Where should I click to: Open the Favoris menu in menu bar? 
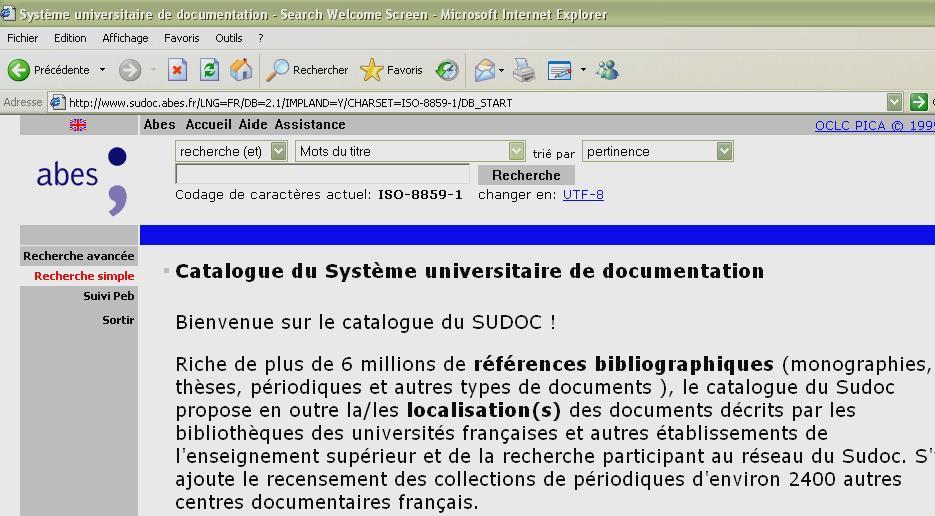click(182, 38)
